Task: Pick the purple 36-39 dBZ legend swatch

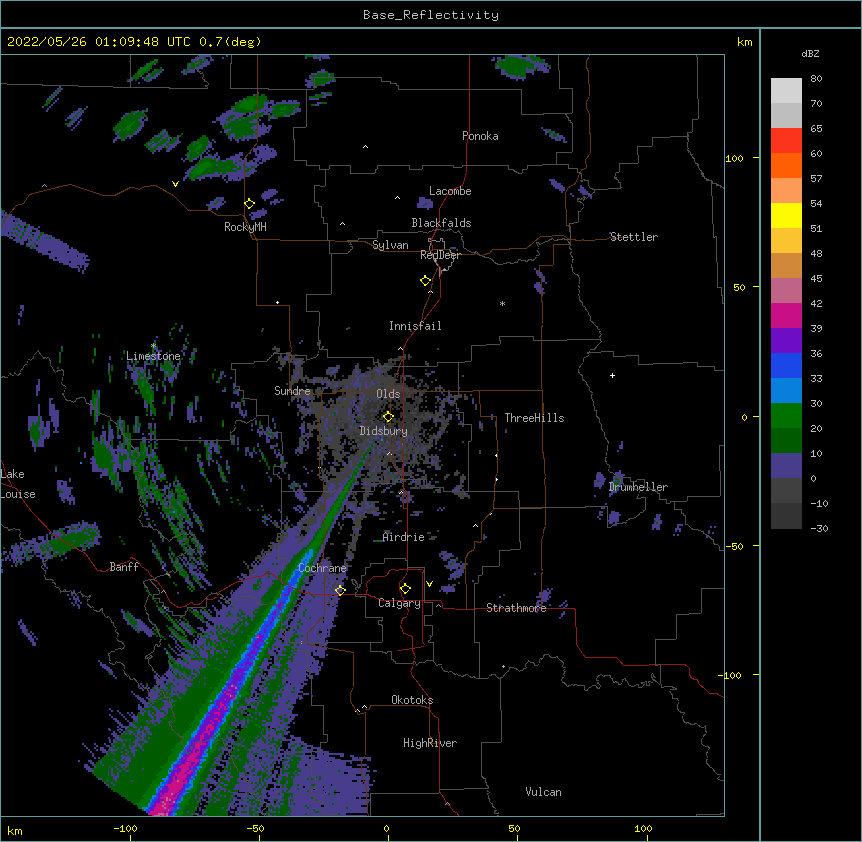Action: pyautogui.click(x=786, y=341)
